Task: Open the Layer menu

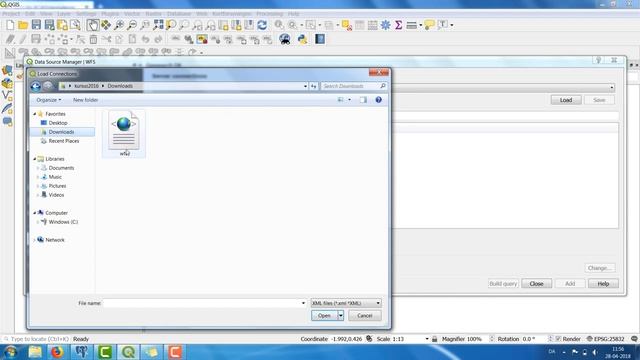Action: click(64, 14)
